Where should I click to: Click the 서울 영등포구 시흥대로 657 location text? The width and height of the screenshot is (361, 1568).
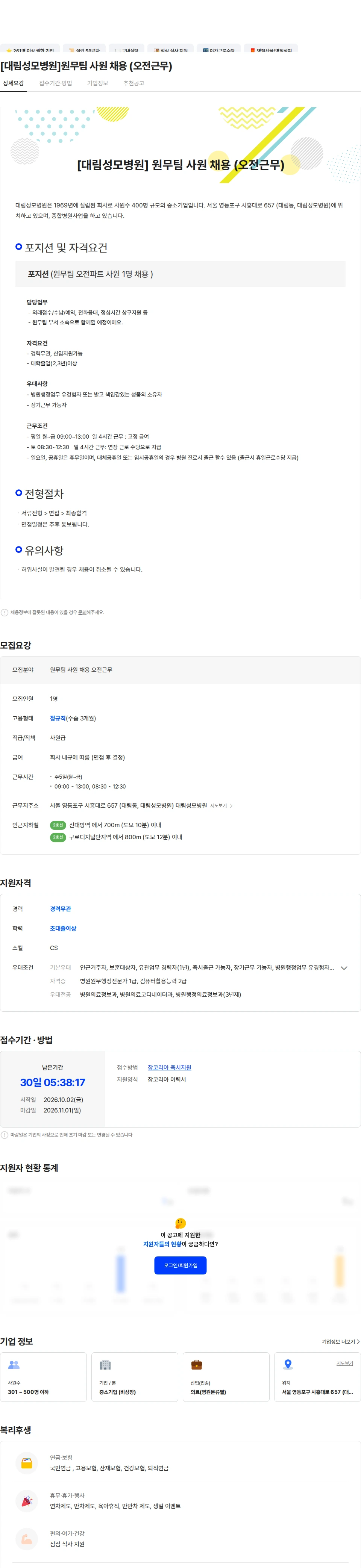tap(317, 1391)
